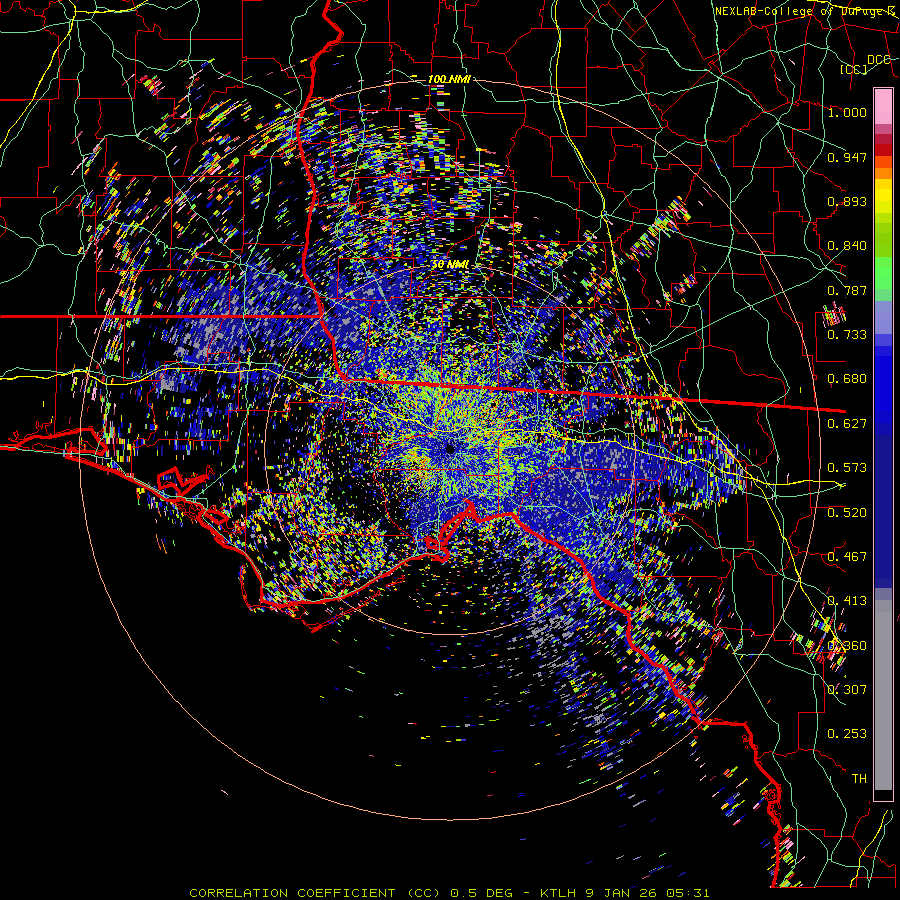The width and height of the screenshot is (900, 900).
Task: Pick the gray segment of the color bar
Action: pyautogui.click(x=883, y=695)
